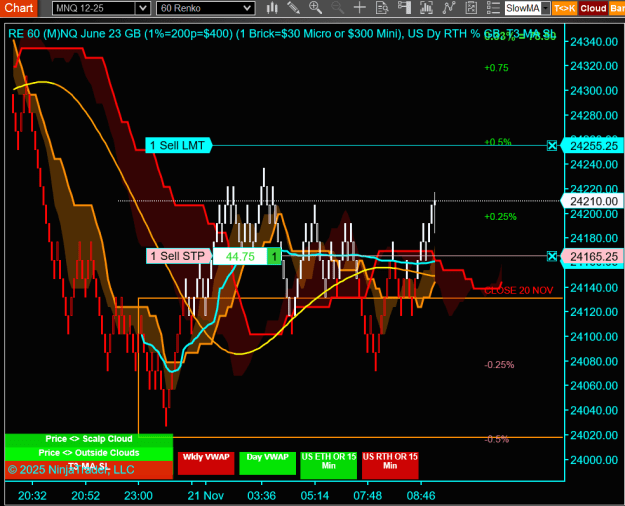Click the +0.75 percent level label

click(x=496, y=68)
